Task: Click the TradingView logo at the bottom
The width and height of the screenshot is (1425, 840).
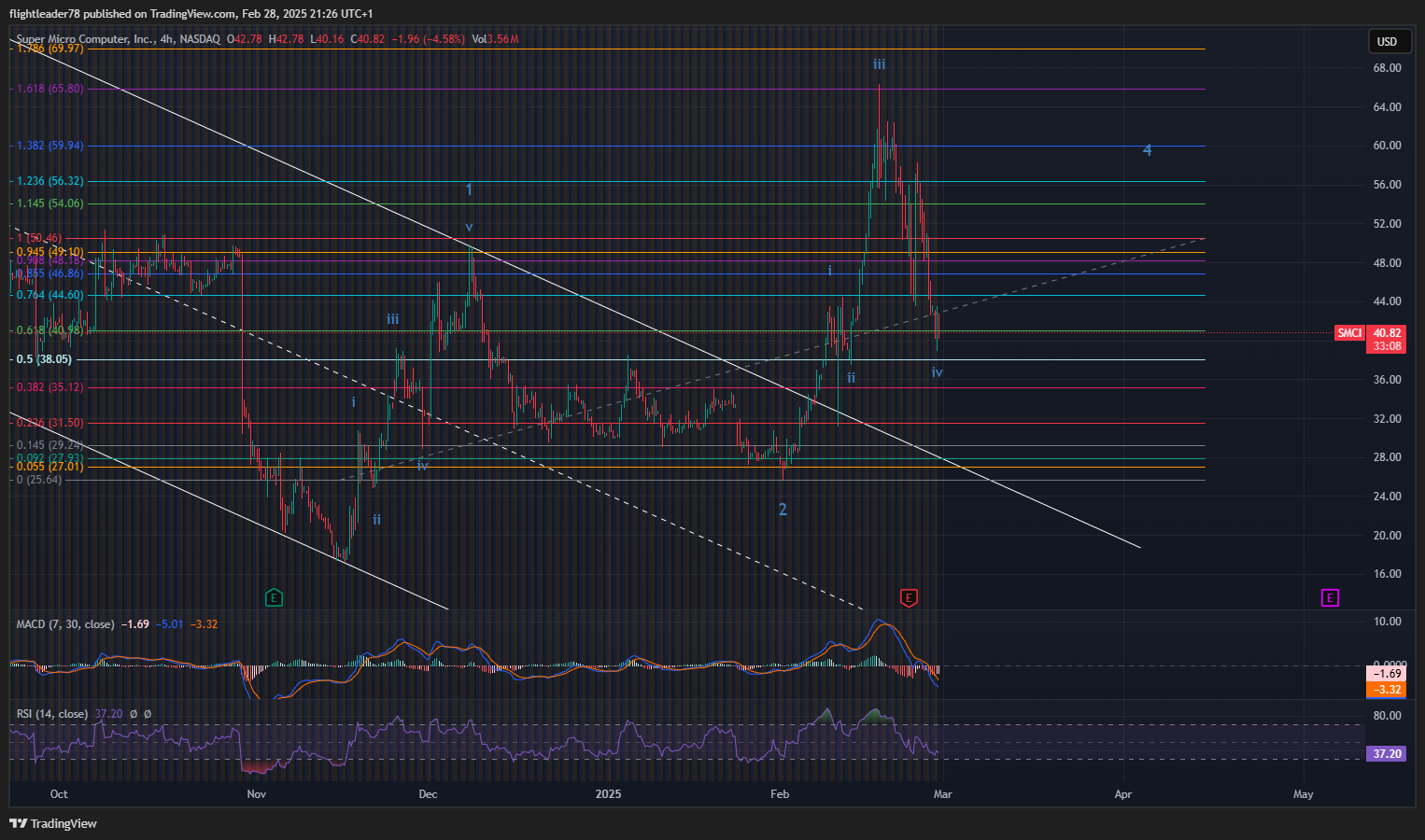Action: click(x=53, y=823)
